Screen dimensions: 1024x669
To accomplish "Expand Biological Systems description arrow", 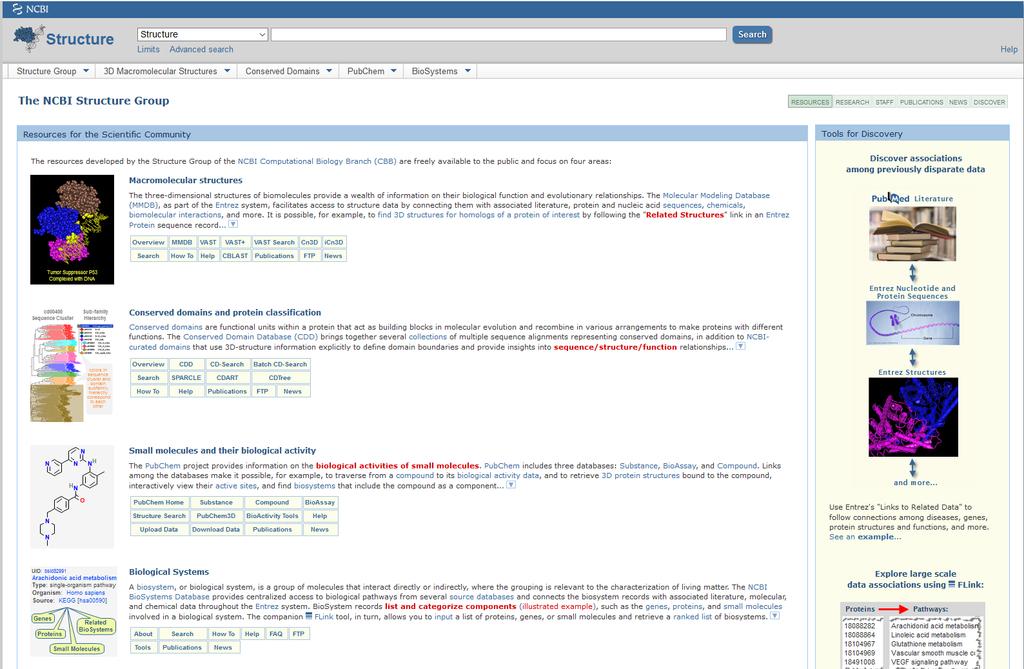I will point(775,615).
